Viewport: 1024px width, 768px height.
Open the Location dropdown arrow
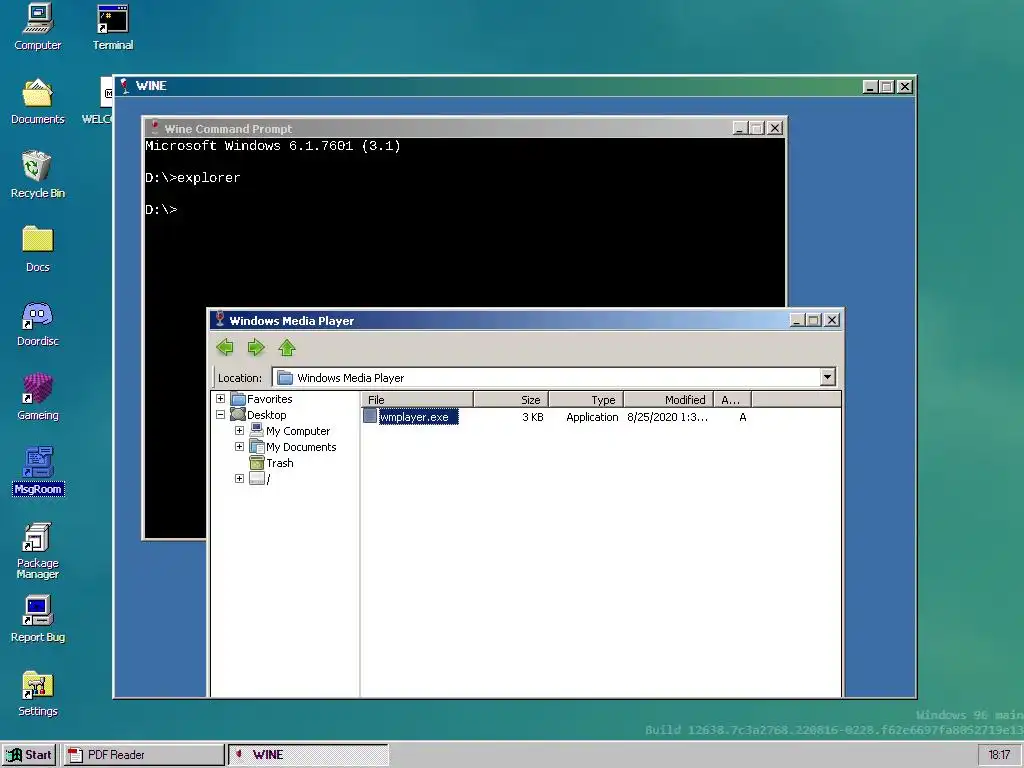(x=827, y=377)
